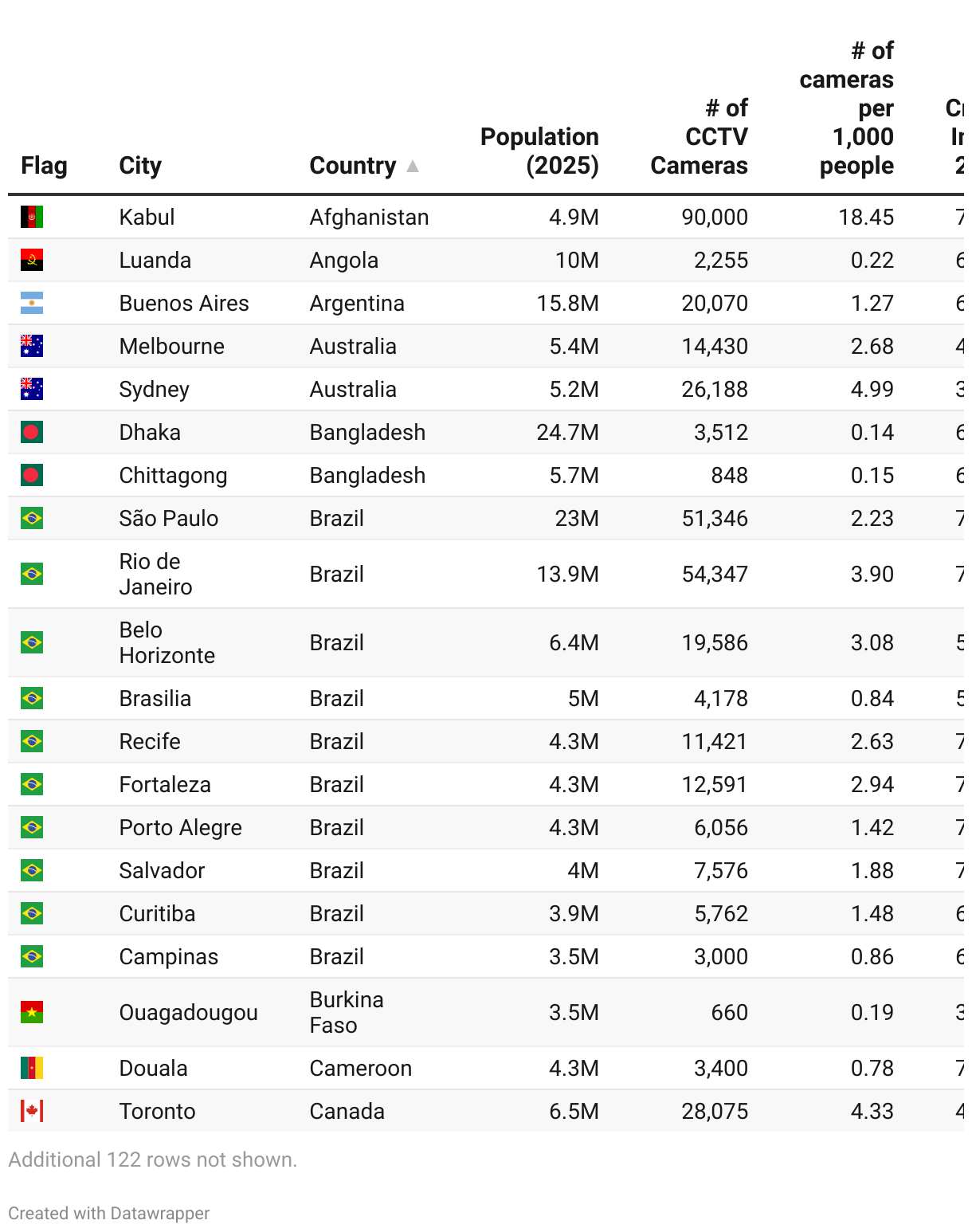This screenshot has height=1232, width=972.
Task: Click the Argentina flag beside Buenos Aires
Action: click(32, 303)
